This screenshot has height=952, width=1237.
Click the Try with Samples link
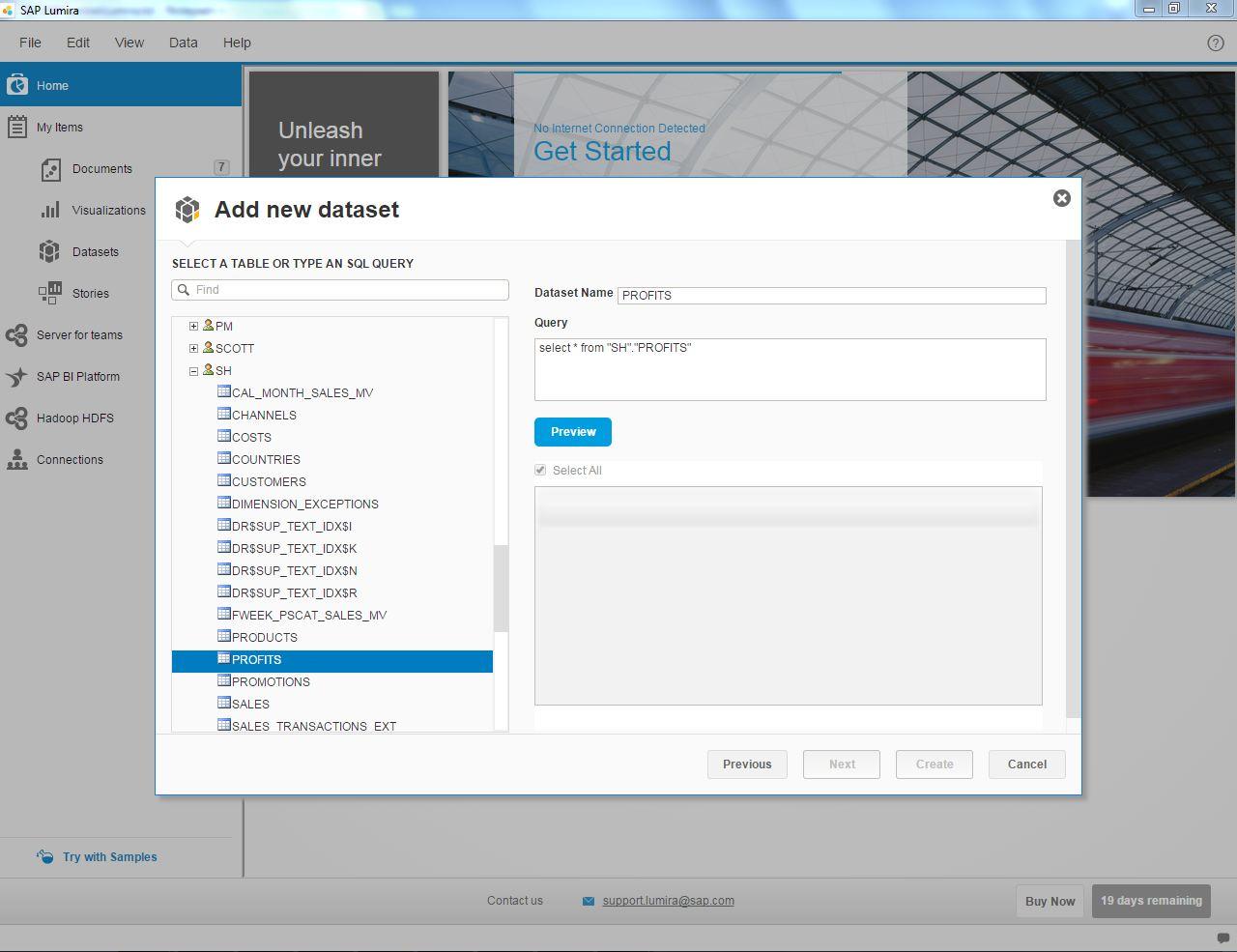(110, 857)
